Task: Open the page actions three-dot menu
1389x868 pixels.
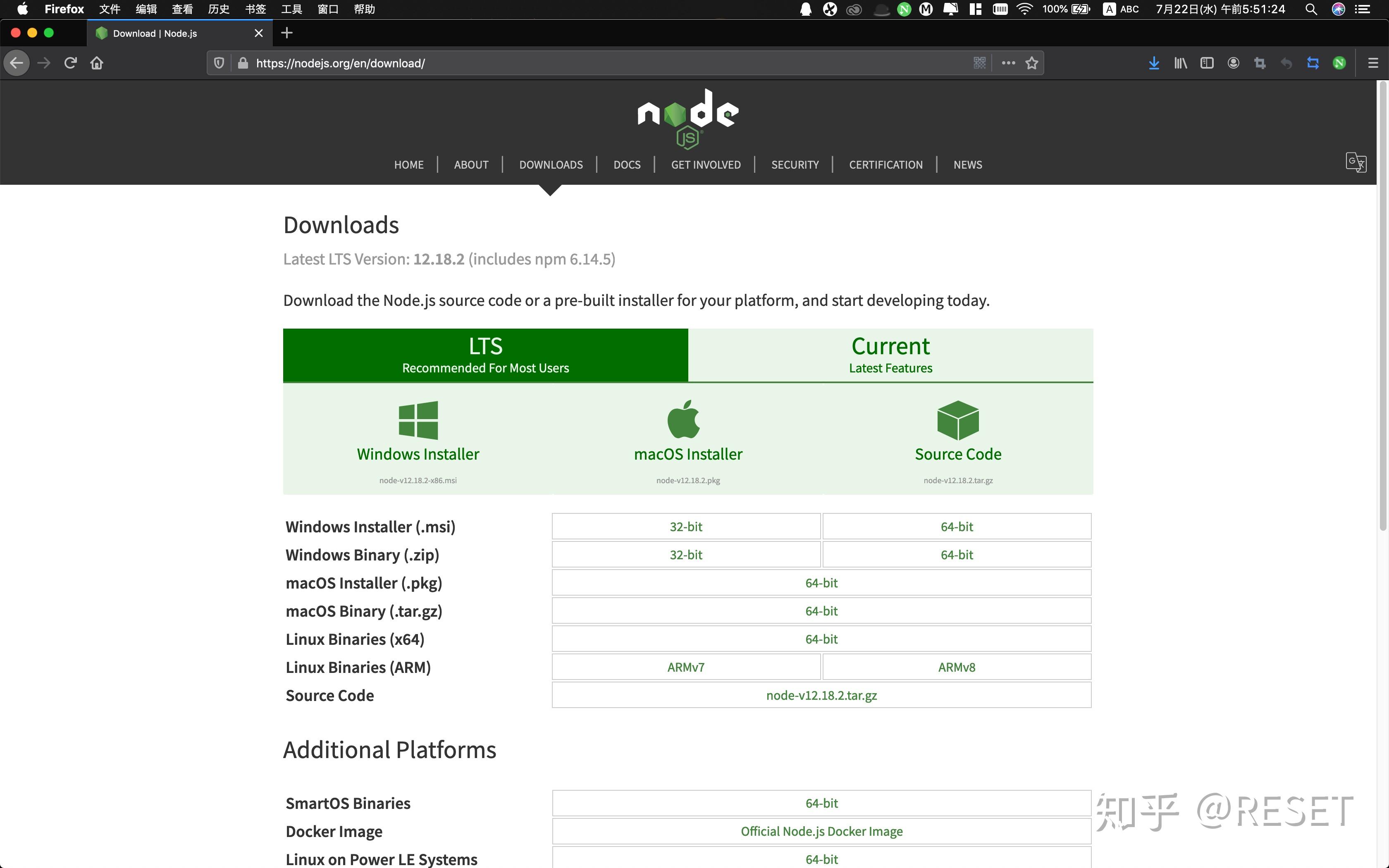Action: click(x=1008, y=63)
